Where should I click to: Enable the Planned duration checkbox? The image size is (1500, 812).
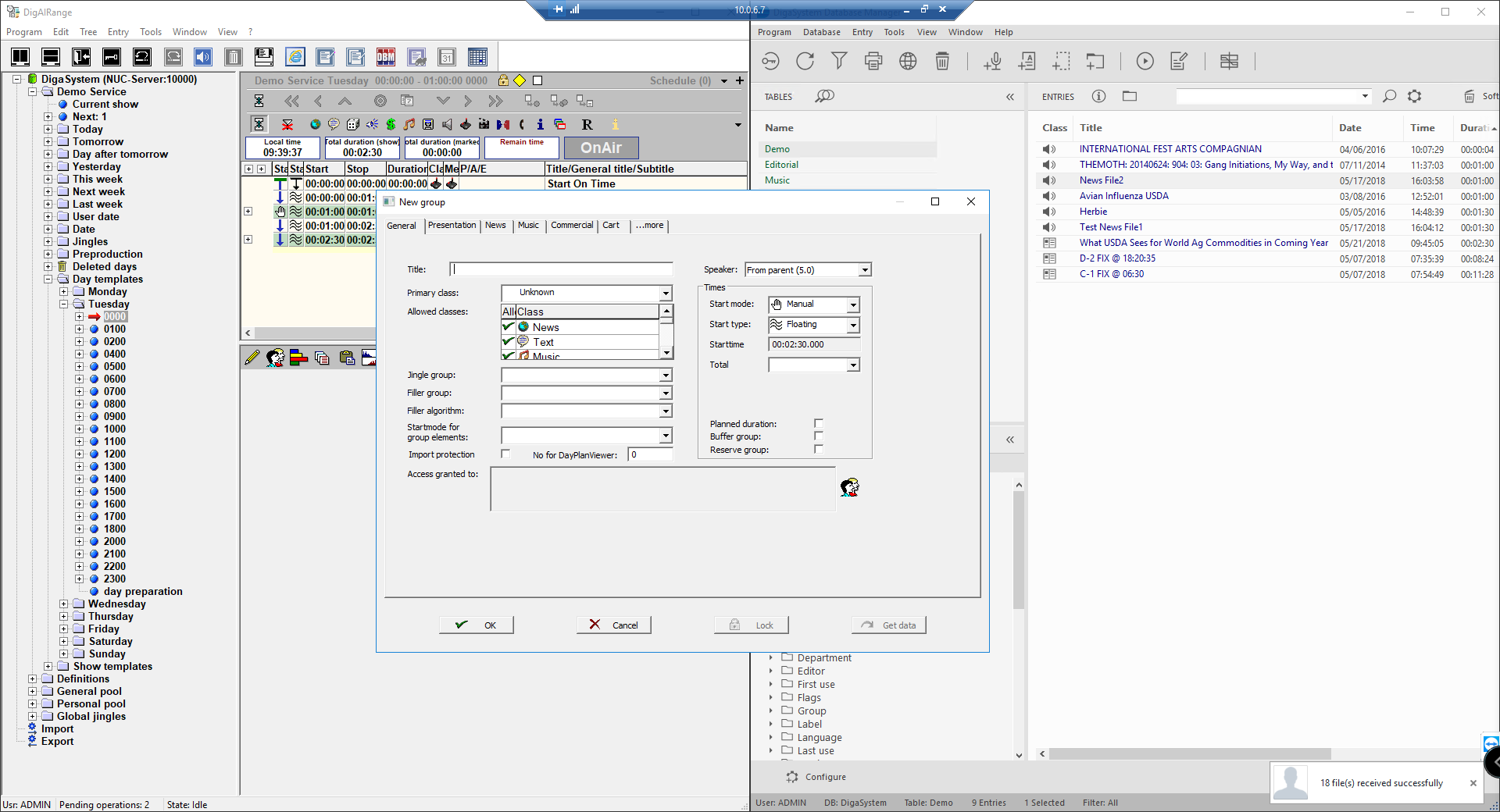click(819, 424)
